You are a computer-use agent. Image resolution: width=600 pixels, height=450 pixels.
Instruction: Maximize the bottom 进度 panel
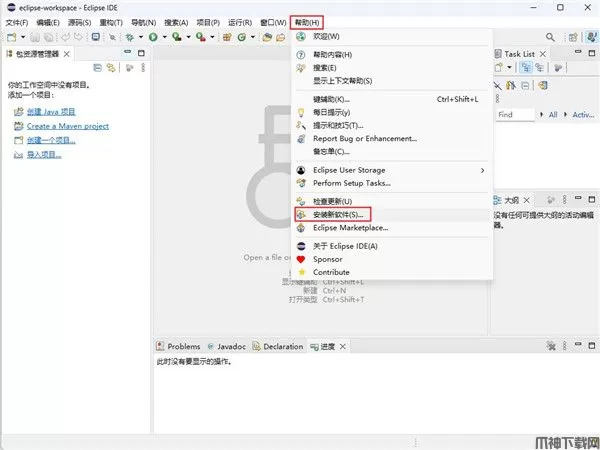[592, 346]
